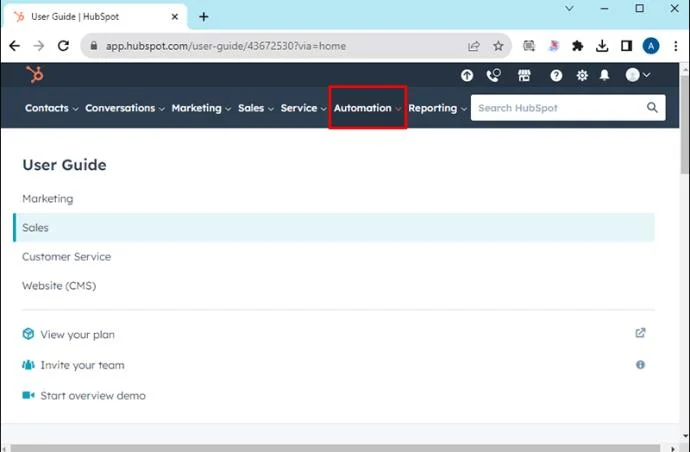Click the pink and blue extension icon
The width and height of the screenshot is (690, 452).
pos(554,45)
